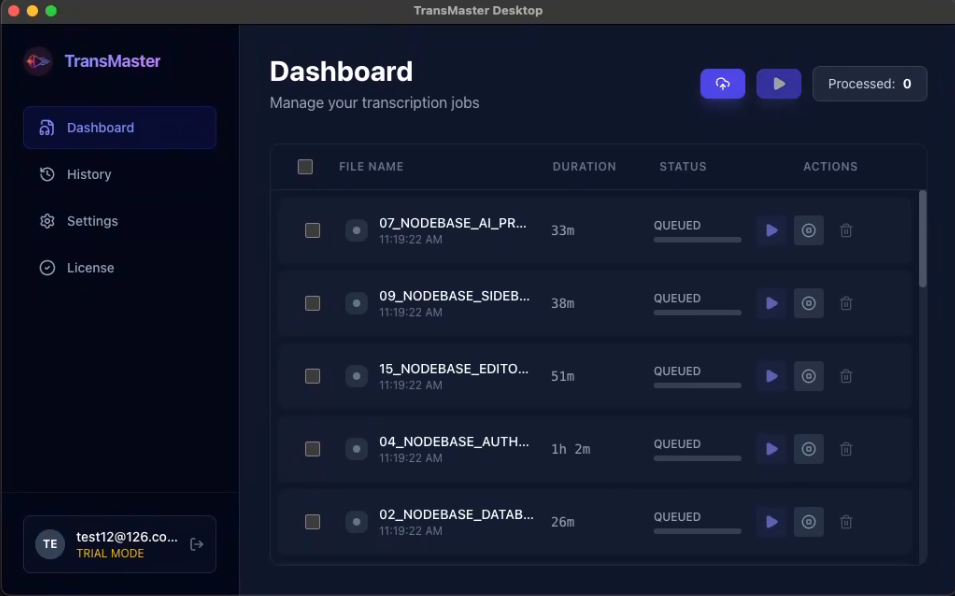Open Settings from the sidebar

[x=91, y=220]
